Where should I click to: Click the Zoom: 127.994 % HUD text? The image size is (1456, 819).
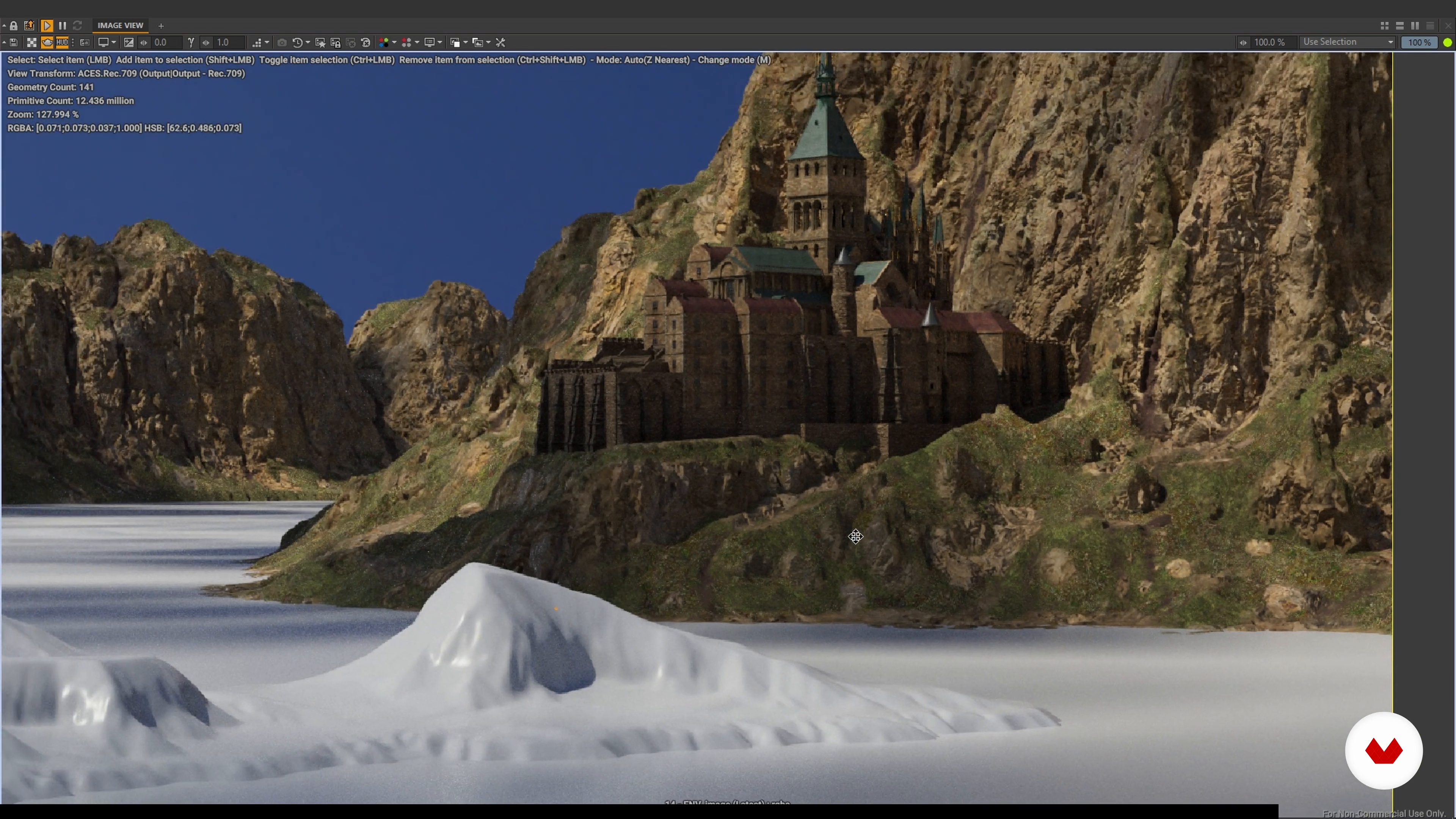43,114
